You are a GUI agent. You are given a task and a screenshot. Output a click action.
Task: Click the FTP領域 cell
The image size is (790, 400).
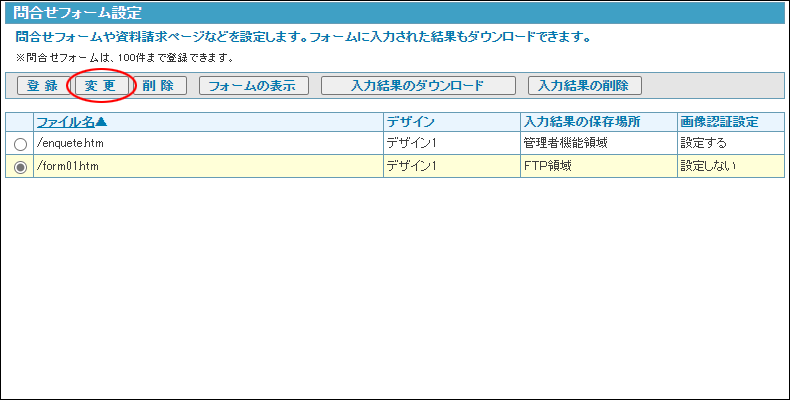(547, 166)
